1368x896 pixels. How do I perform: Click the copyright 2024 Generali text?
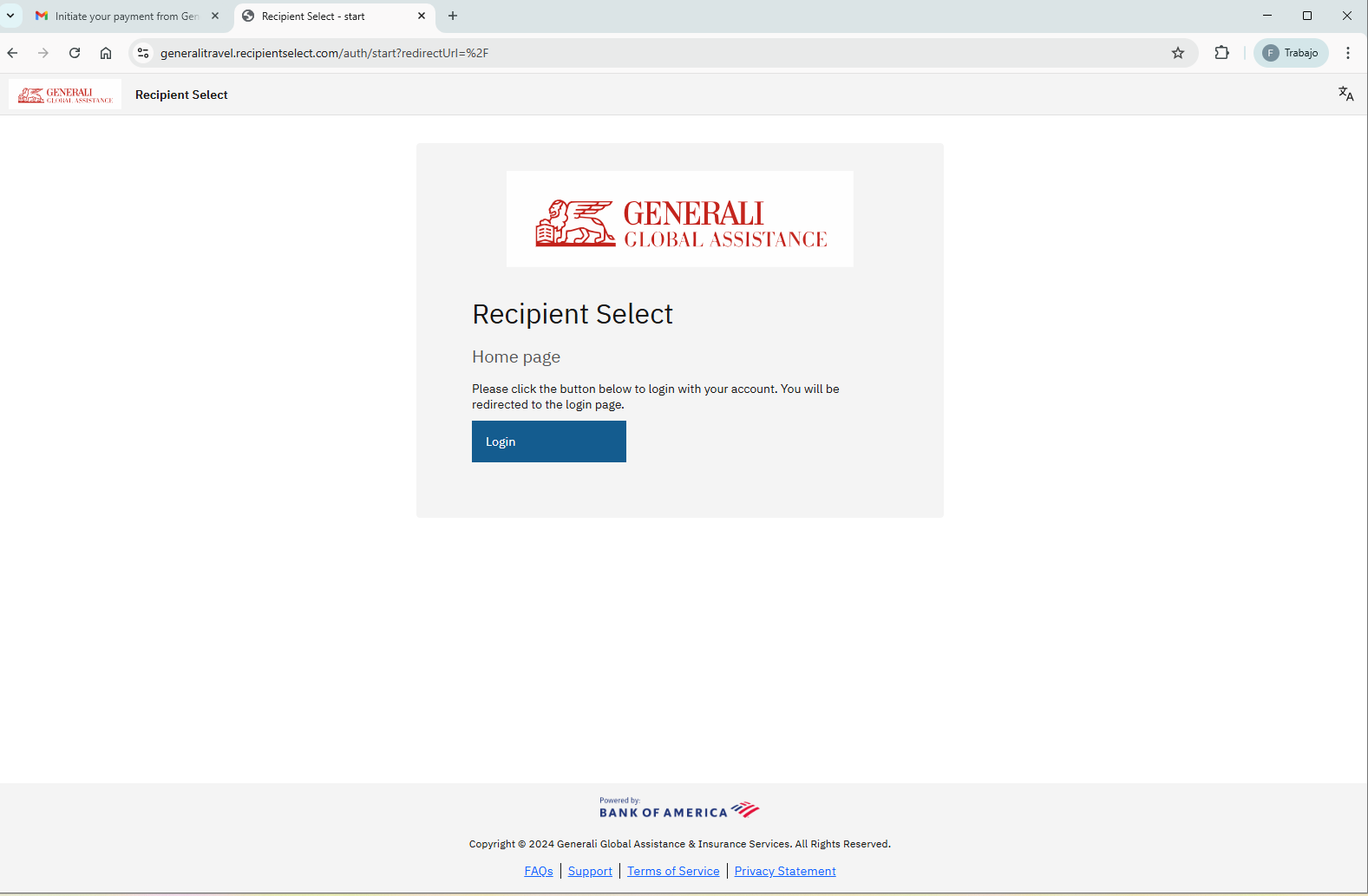[x=680, y=844]
